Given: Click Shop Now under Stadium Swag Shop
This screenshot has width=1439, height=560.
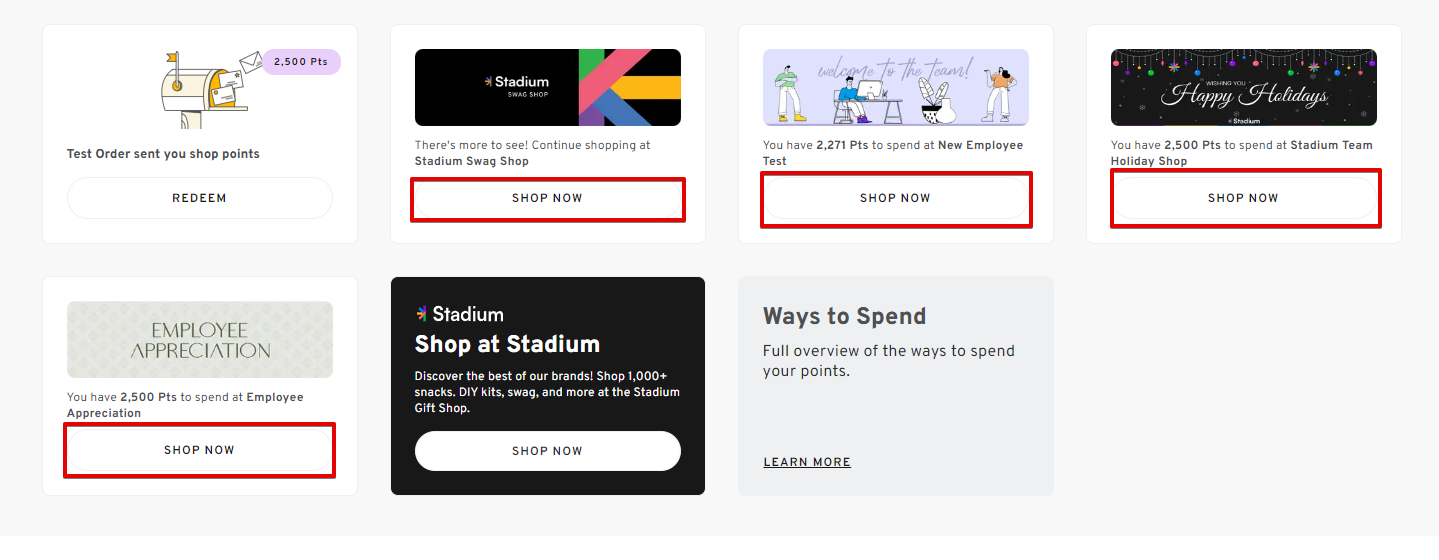Looking at the screenshot, I should tap(547, 198).
